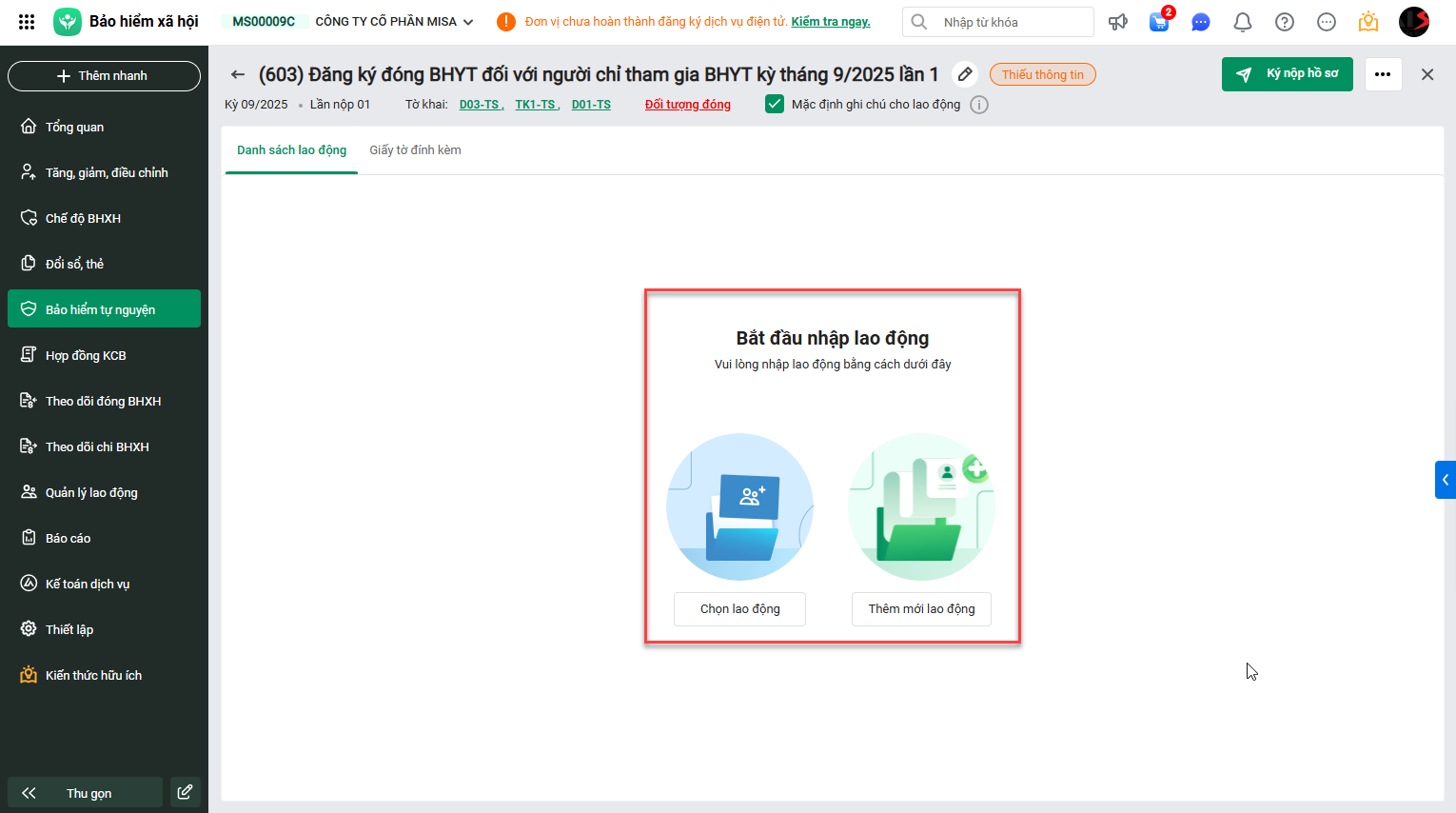Open the notifications bell icon
The width and height of the screenshot is (1456, 813).
(x=1243, y=22)
